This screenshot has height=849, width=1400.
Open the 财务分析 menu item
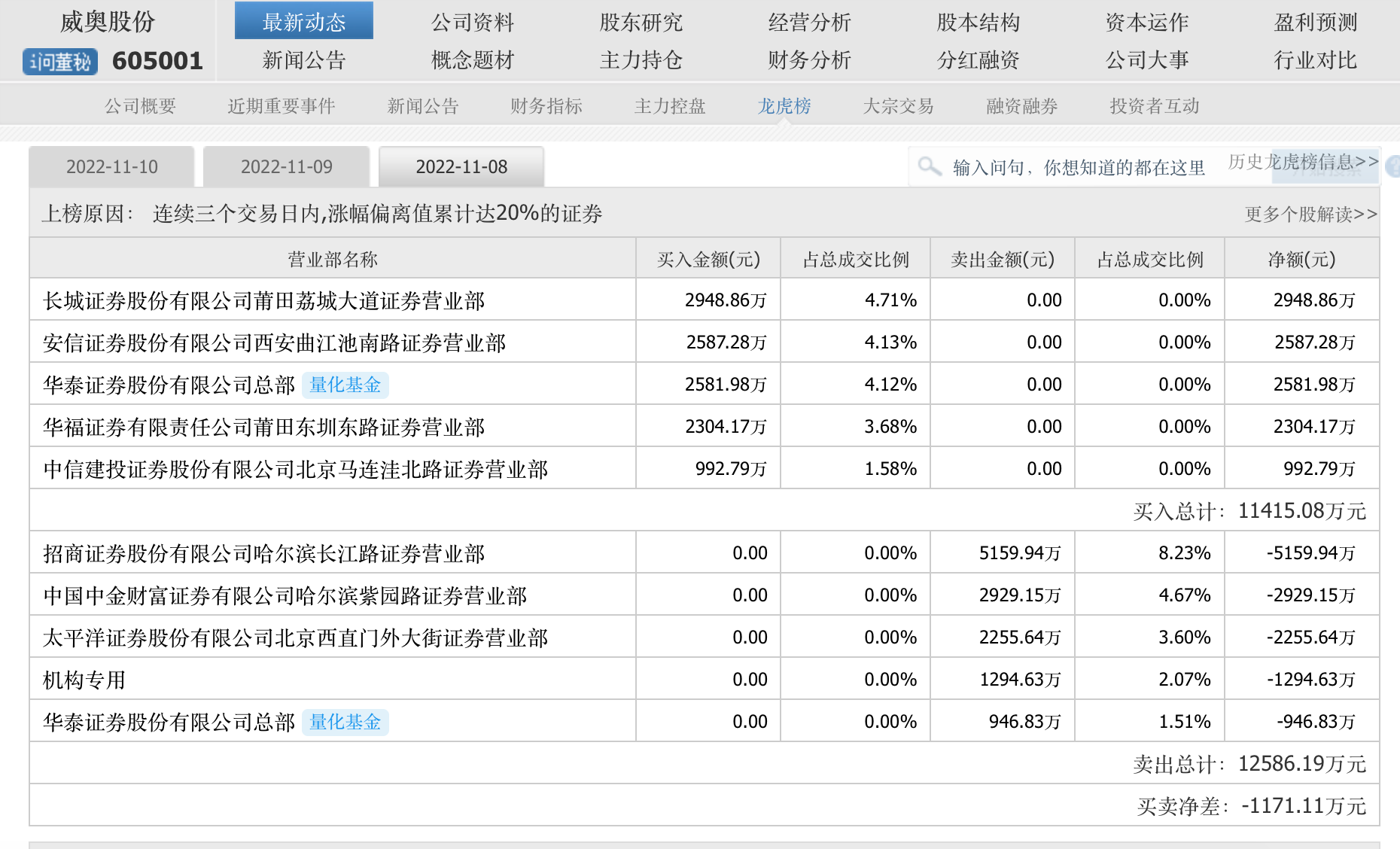pos(809,60)
